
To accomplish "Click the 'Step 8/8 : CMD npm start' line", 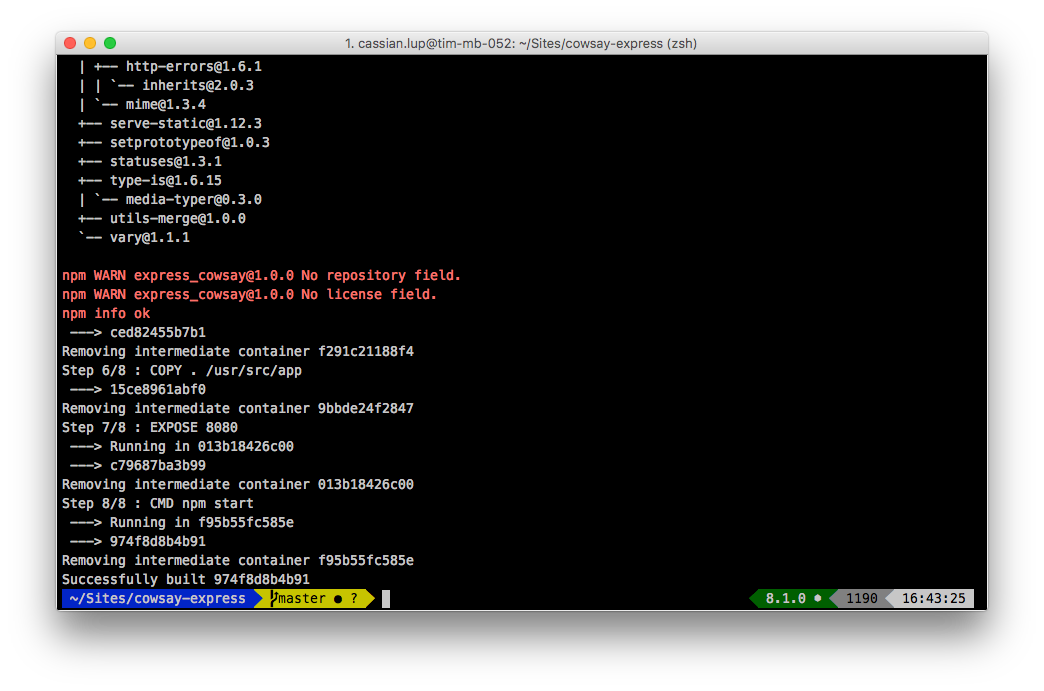I will (158, 503).
